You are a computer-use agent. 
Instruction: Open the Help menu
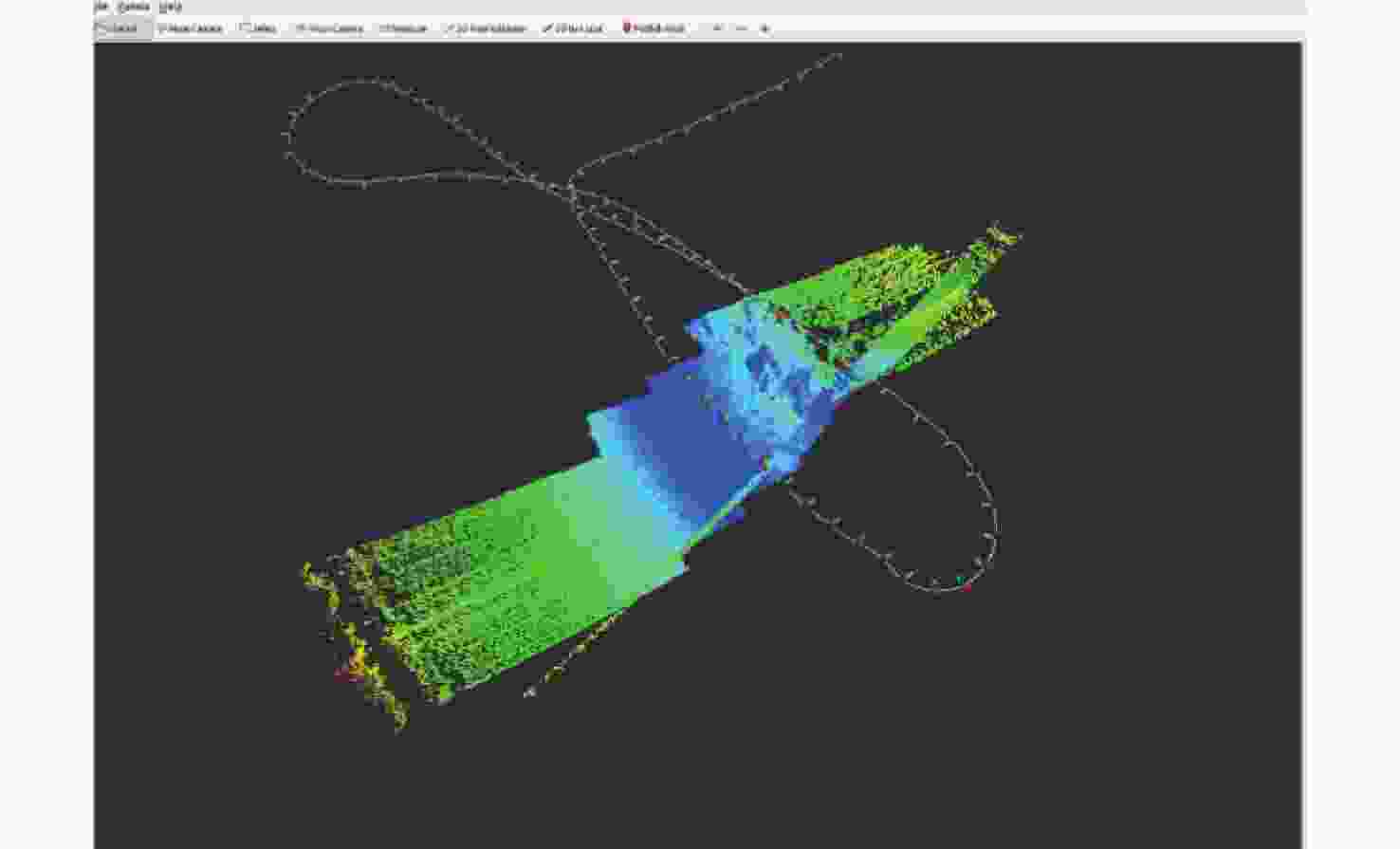pyautogui.click(x=170, y=6)
